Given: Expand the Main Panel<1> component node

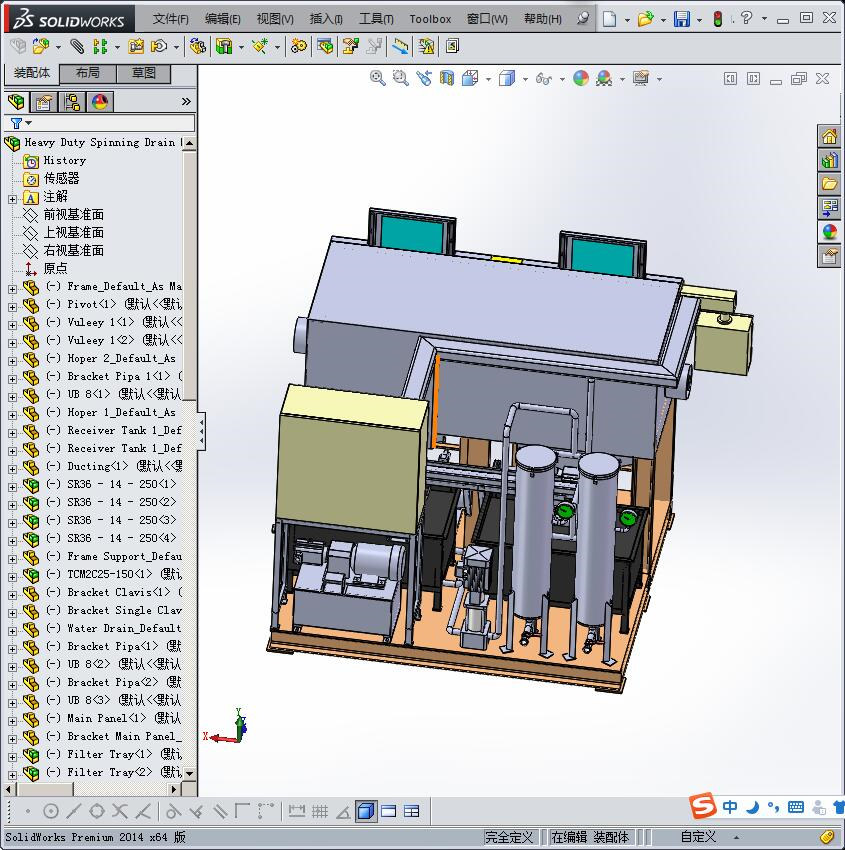Looking at the screenshot, I should (x=12, y=719).
